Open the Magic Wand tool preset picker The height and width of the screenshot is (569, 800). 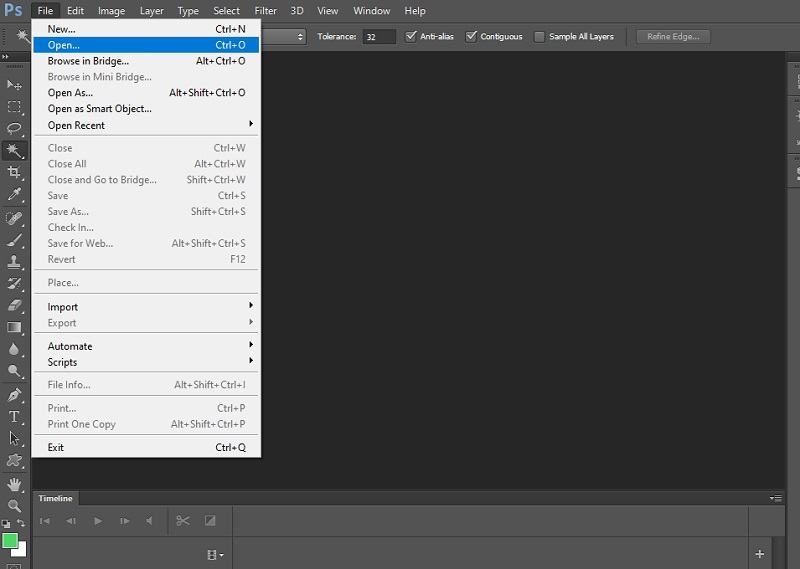22,36
